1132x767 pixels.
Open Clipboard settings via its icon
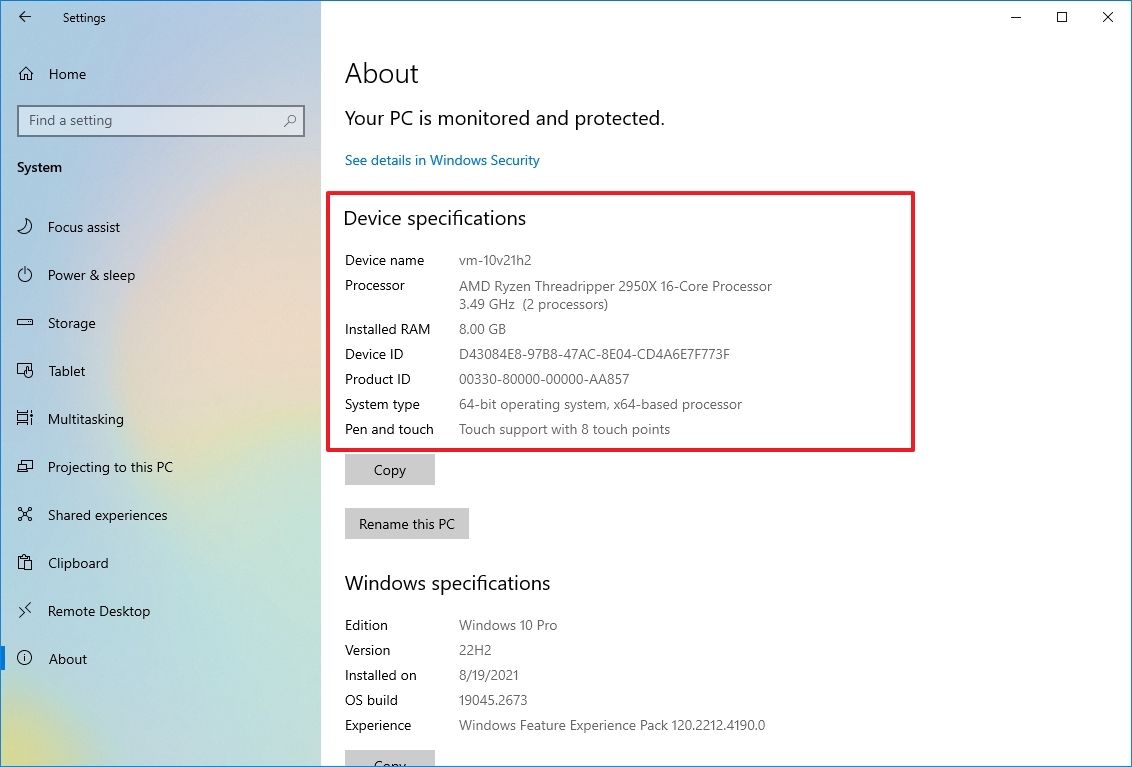click(x=24, y=563)
